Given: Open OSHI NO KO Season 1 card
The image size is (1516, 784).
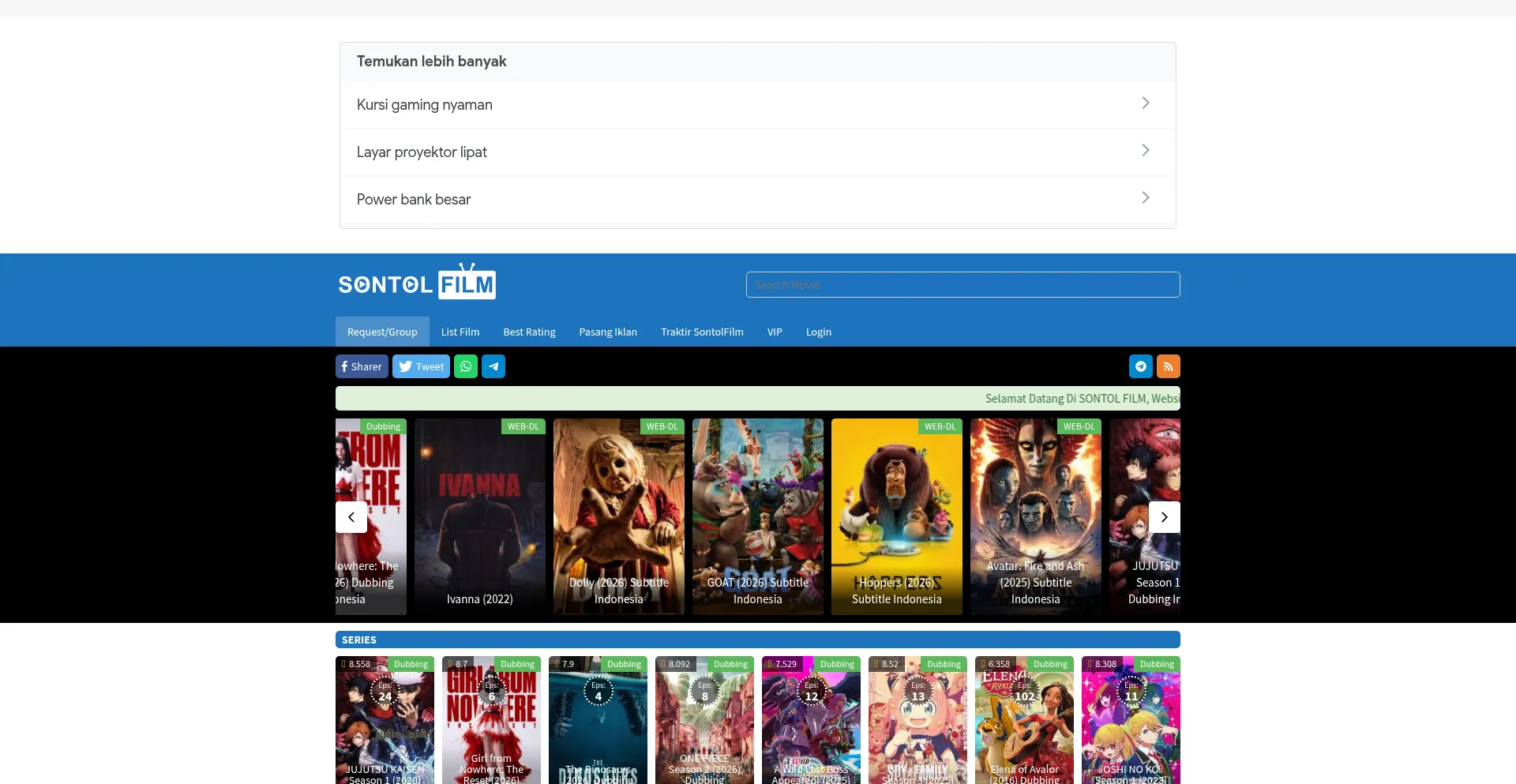Looking at the screenshot, I should pyautogui.click(x=1131, y=720).
